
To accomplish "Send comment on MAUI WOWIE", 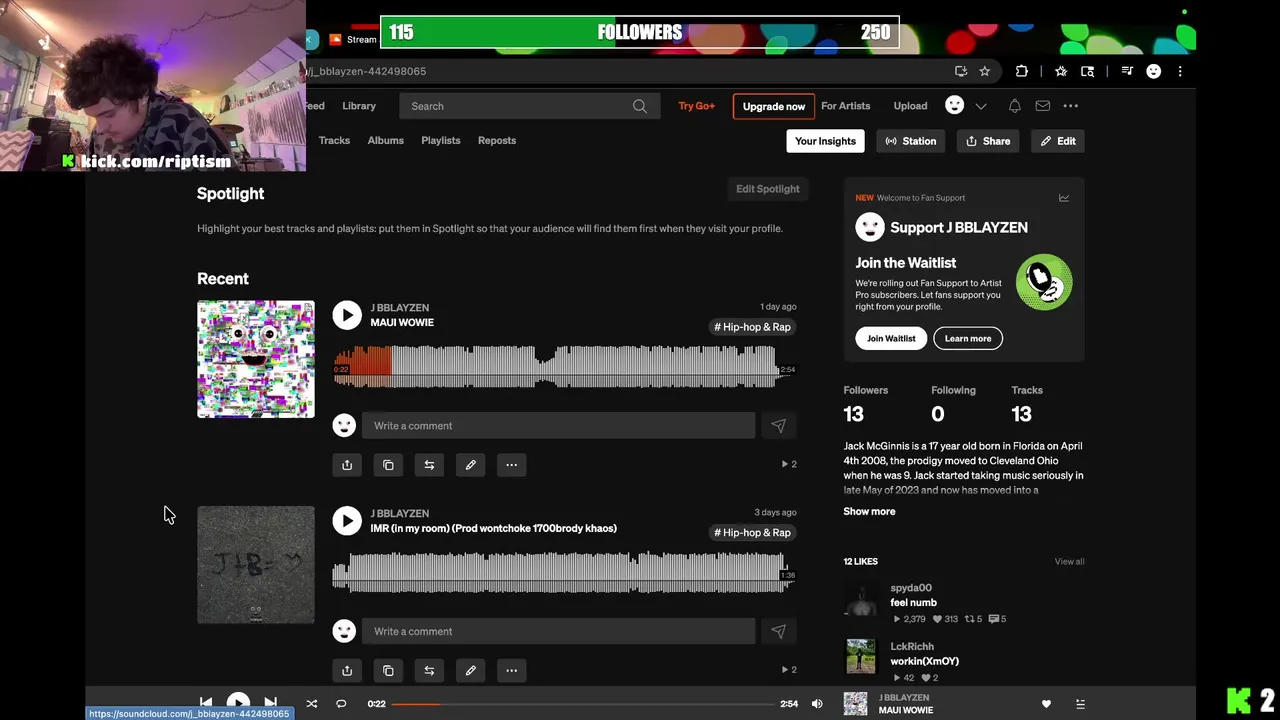I will coord(778,426).
